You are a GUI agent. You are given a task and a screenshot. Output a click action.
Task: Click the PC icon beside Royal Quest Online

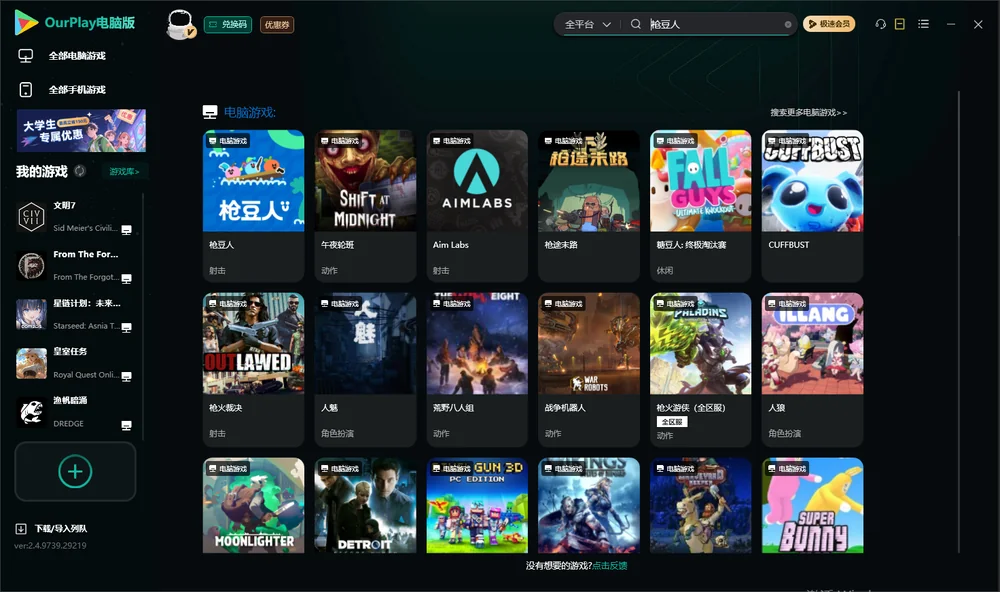tap(126, 376)
